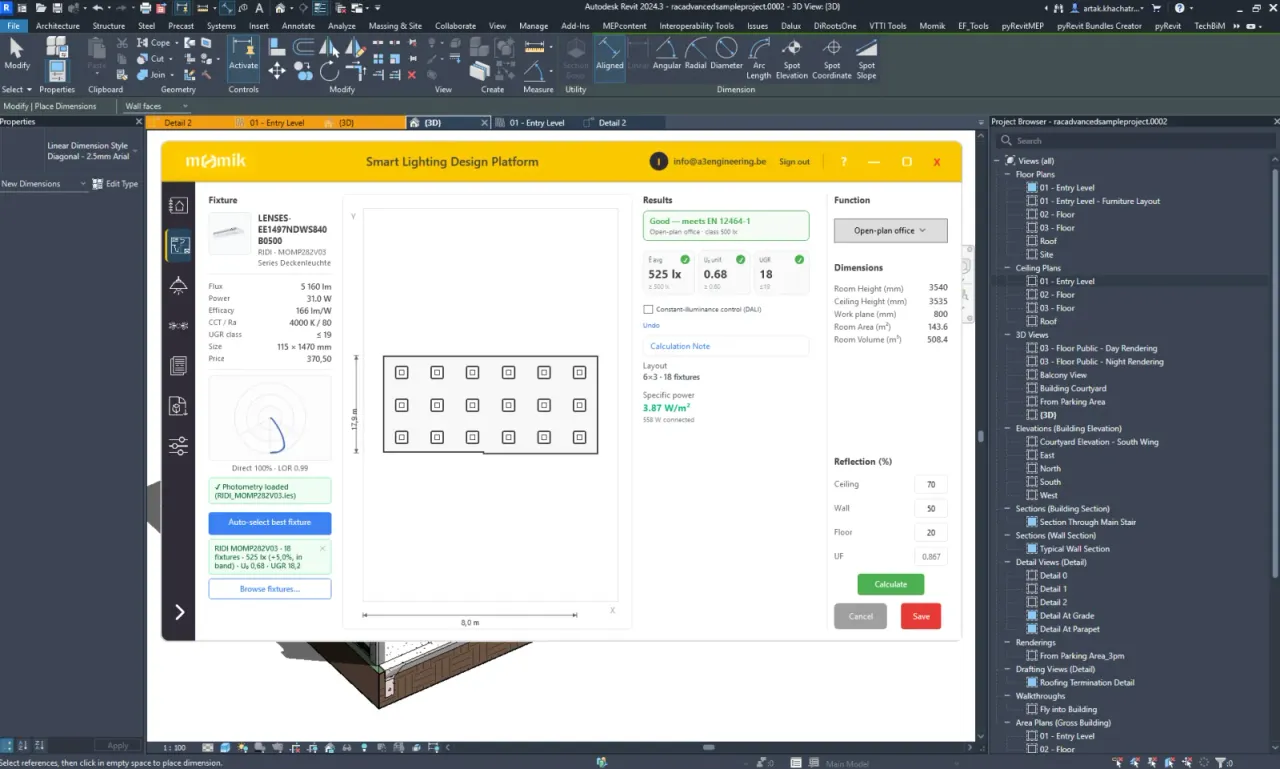
Task: Click the fixture product thumbnail image
Action: 230,233
